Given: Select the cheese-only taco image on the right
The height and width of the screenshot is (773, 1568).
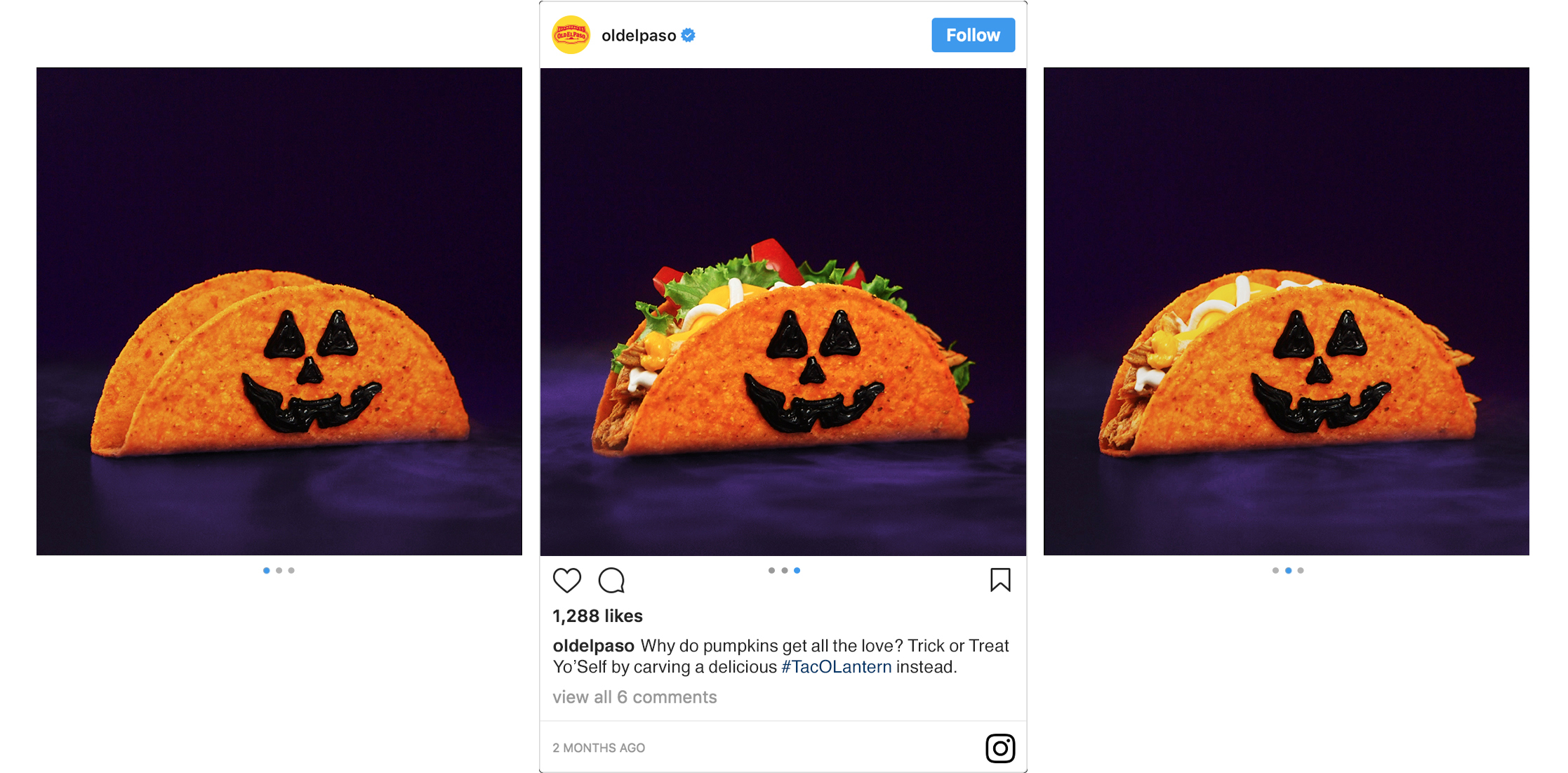Looking at the screenshot, I should 1287,311.
